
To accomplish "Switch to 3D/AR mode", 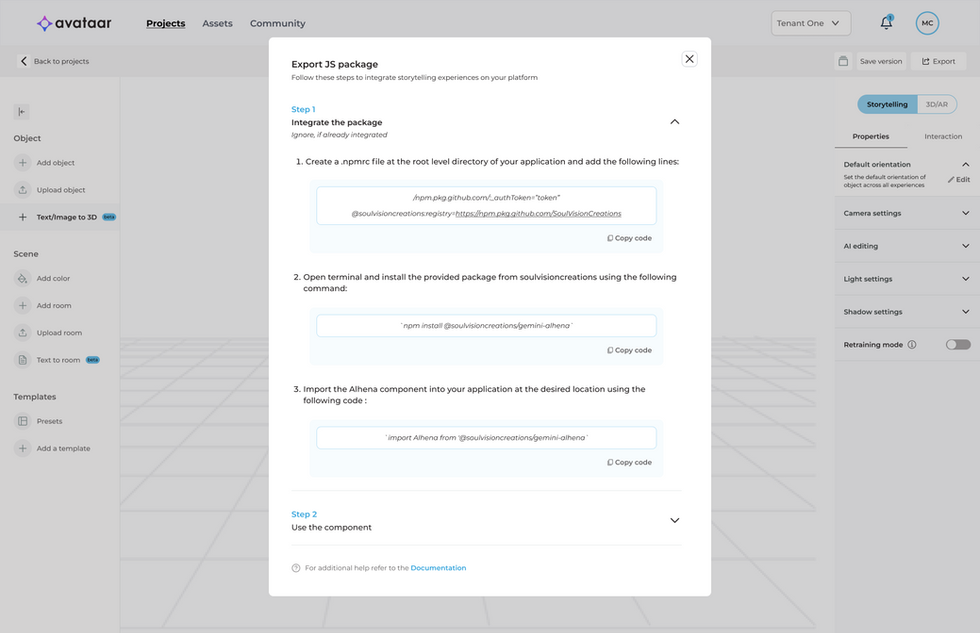I will click(937, 104).
